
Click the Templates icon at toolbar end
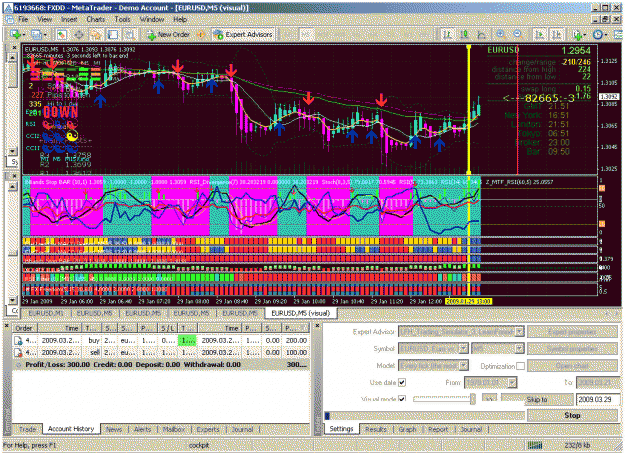tap(618, 35)
